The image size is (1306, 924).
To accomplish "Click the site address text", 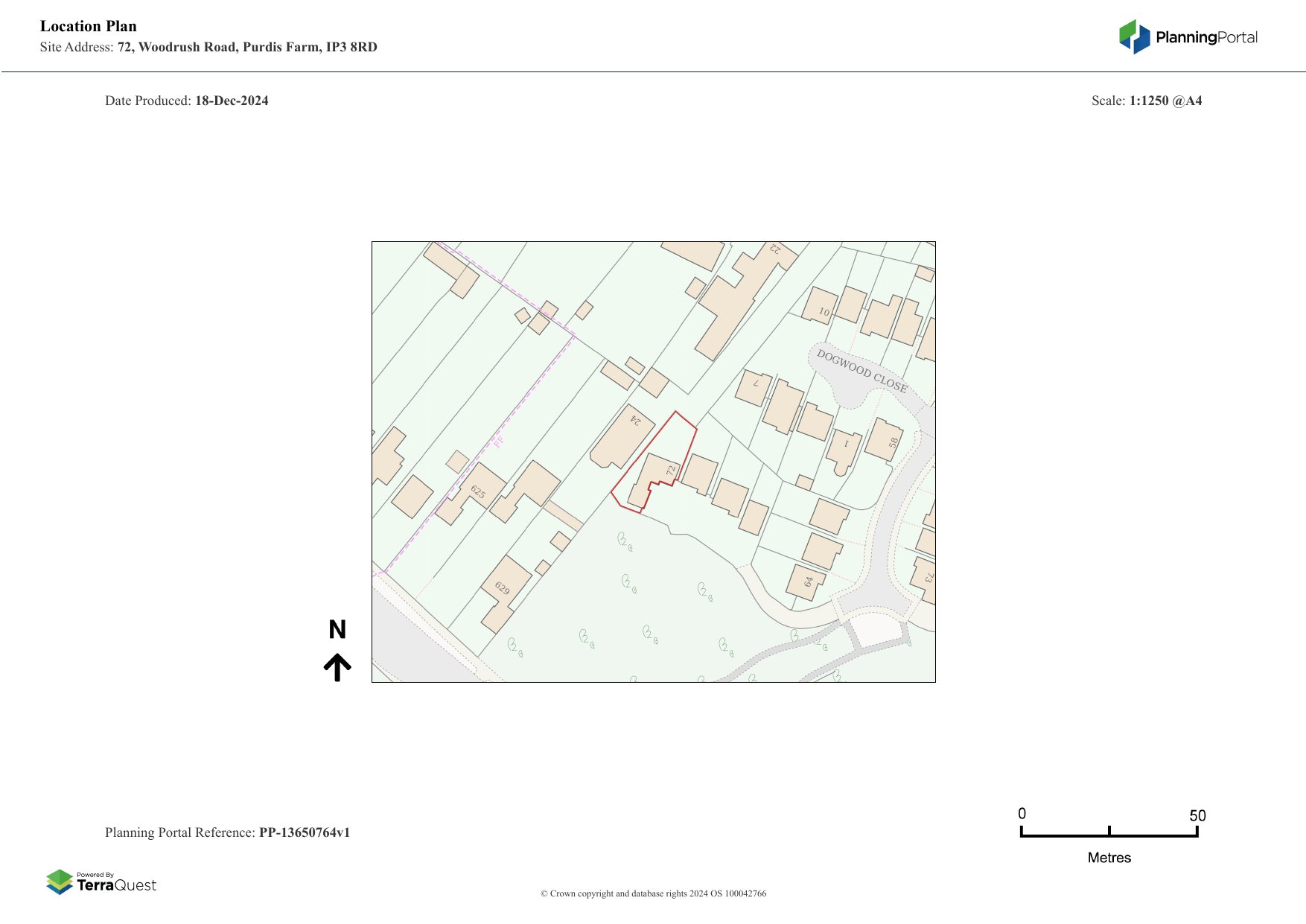I will tap(246, 47).
